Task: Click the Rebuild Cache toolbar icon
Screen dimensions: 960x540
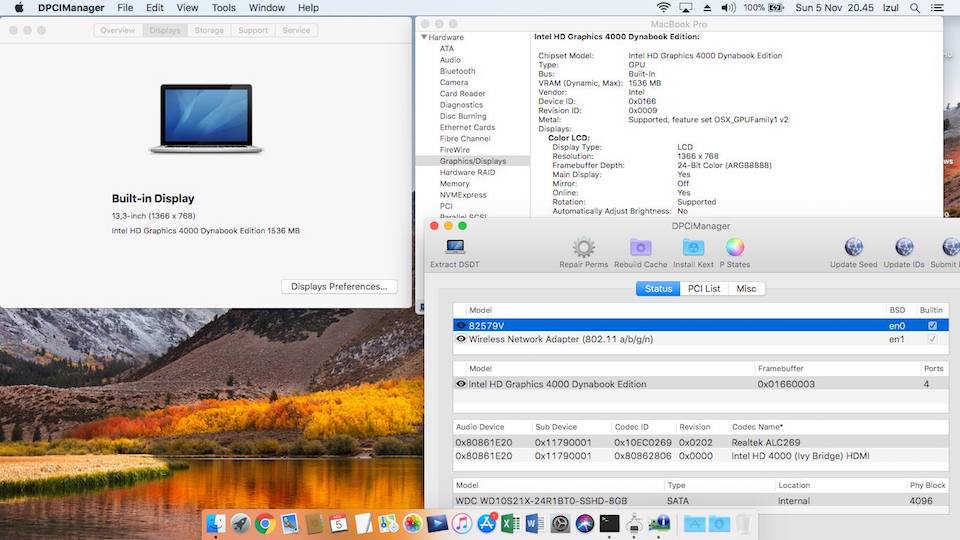Action: point(640,247)
